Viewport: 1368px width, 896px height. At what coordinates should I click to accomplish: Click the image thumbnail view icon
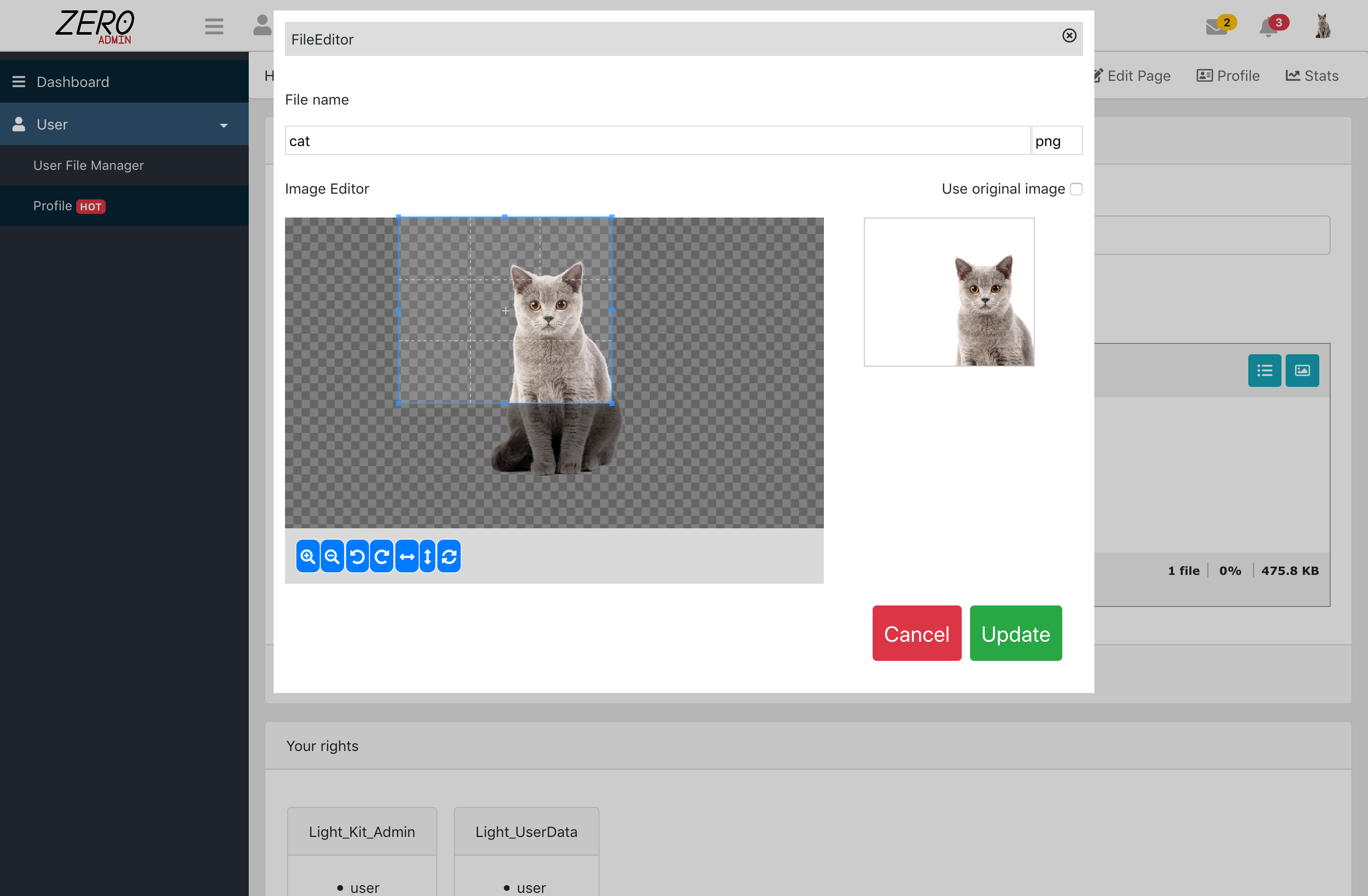(1302, 370)
